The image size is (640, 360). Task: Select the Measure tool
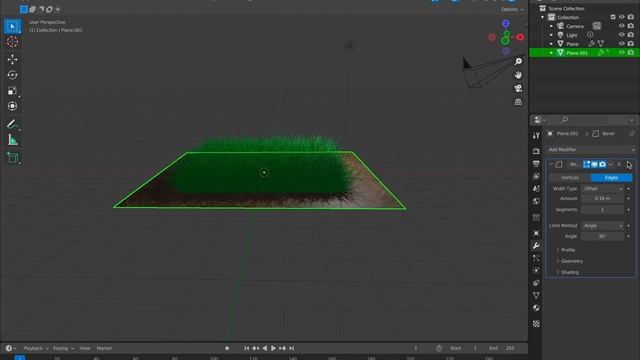12,140
